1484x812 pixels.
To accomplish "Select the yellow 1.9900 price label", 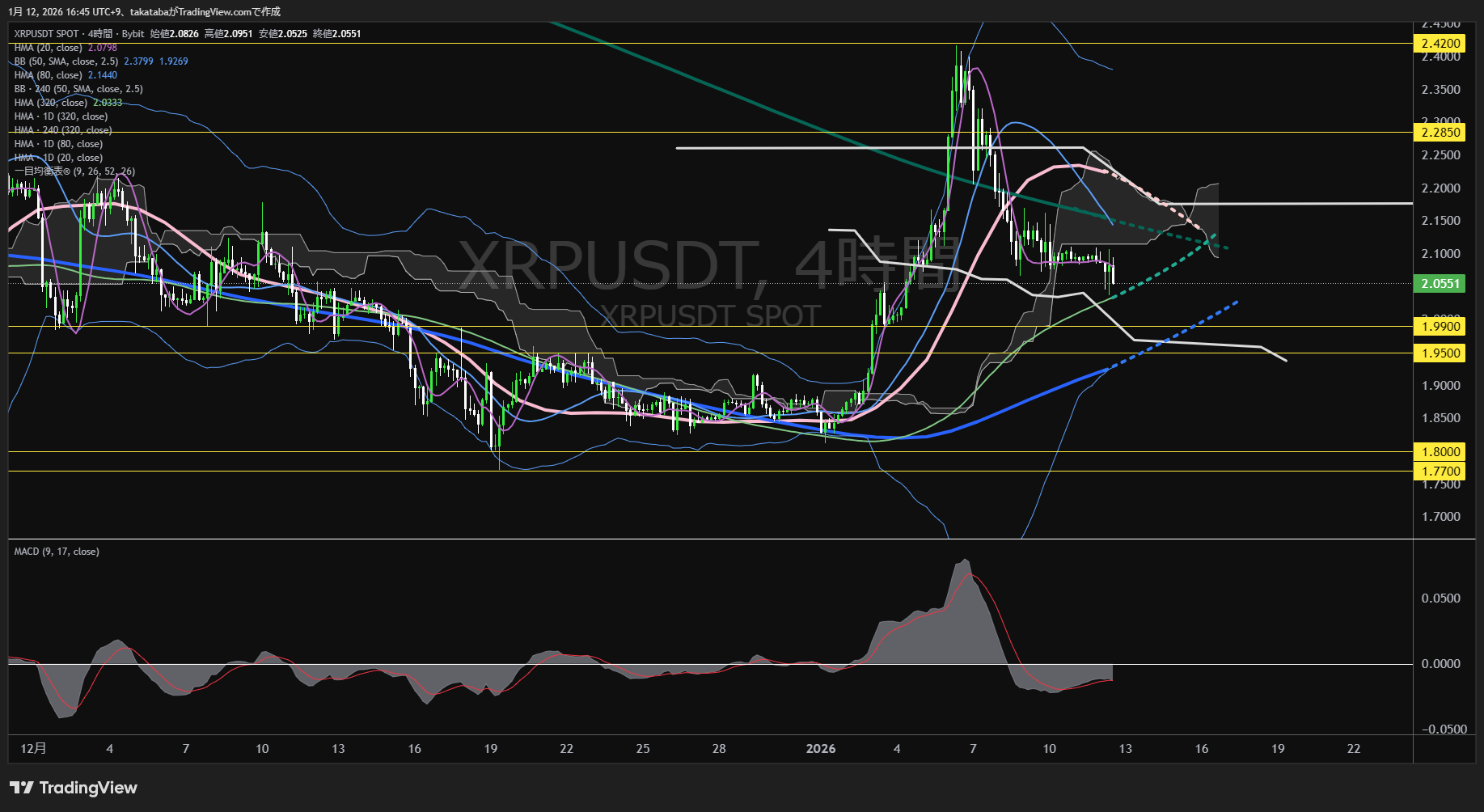I will [x=1440, y=327].
